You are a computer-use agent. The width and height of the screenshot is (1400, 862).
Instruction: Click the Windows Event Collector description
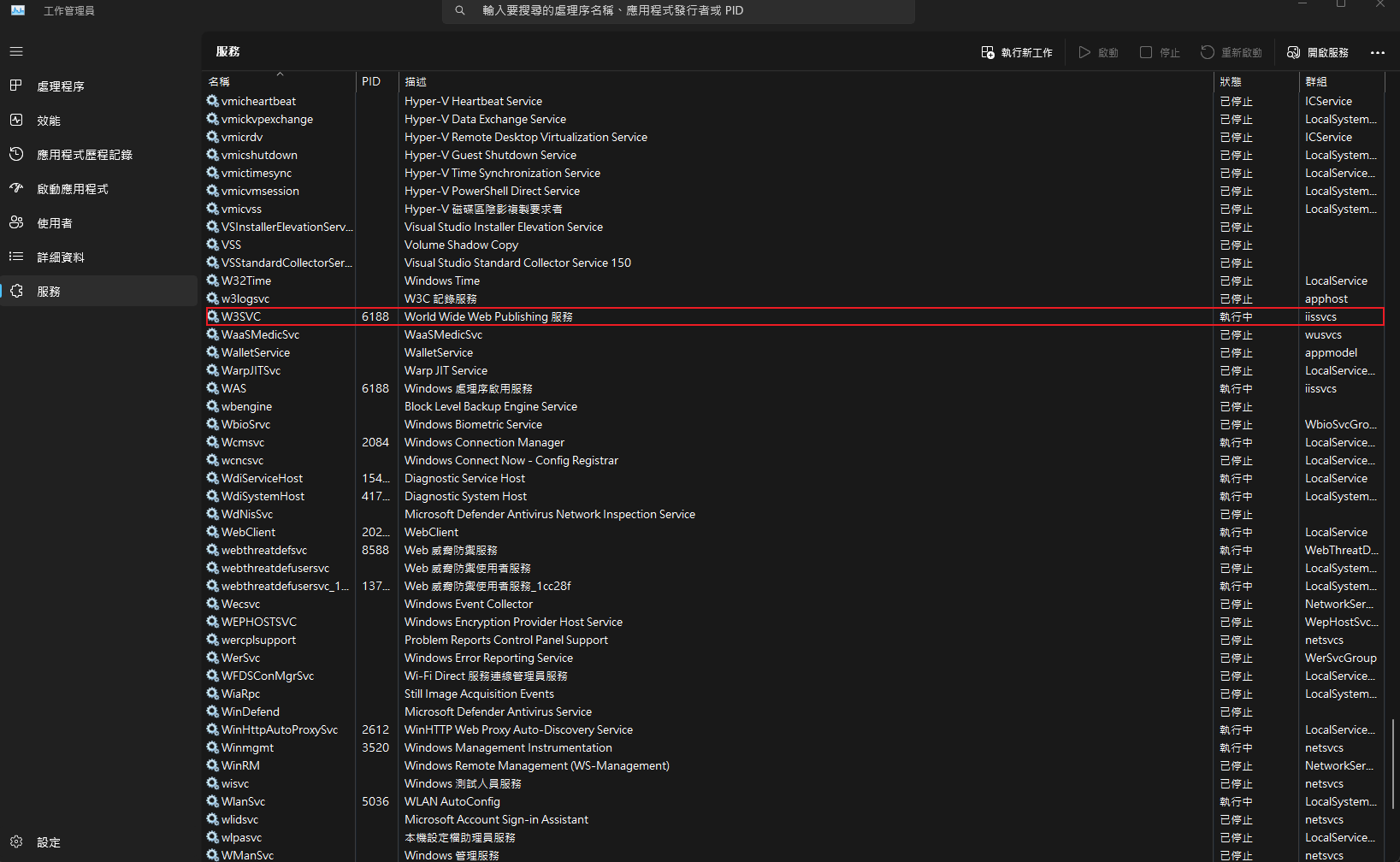pyautogui.click(x=469, y=604)
